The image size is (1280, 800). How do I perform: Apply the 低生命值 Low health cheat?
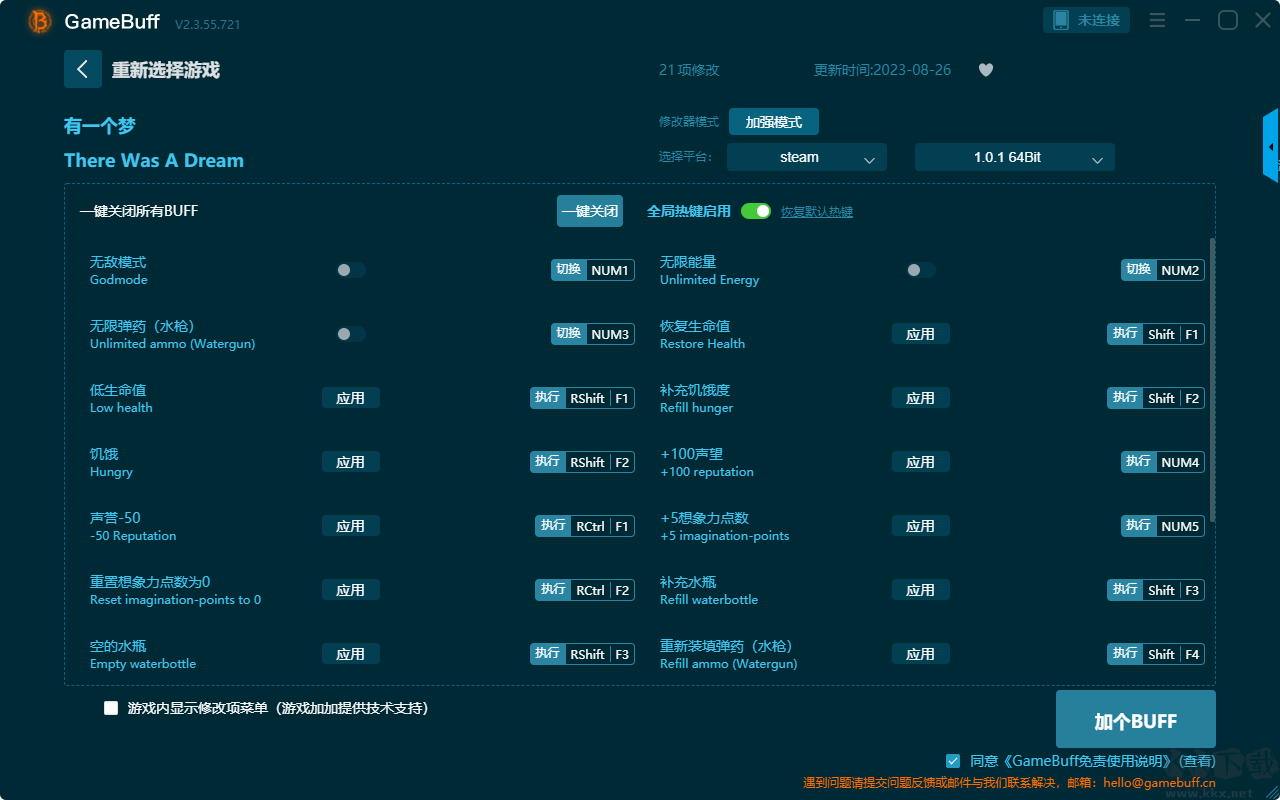pyautogui.click(x=351, y=398)
